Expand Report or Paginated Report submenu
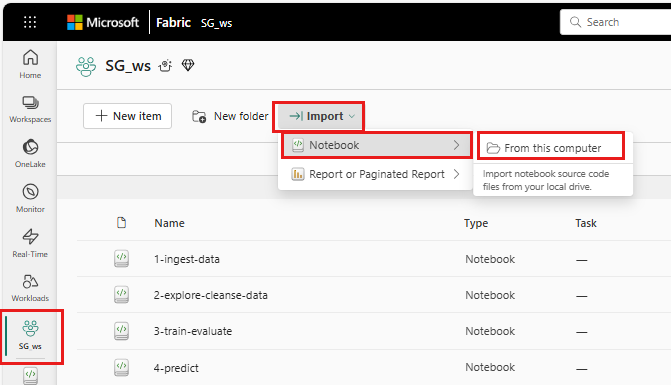 pos(377,174)
